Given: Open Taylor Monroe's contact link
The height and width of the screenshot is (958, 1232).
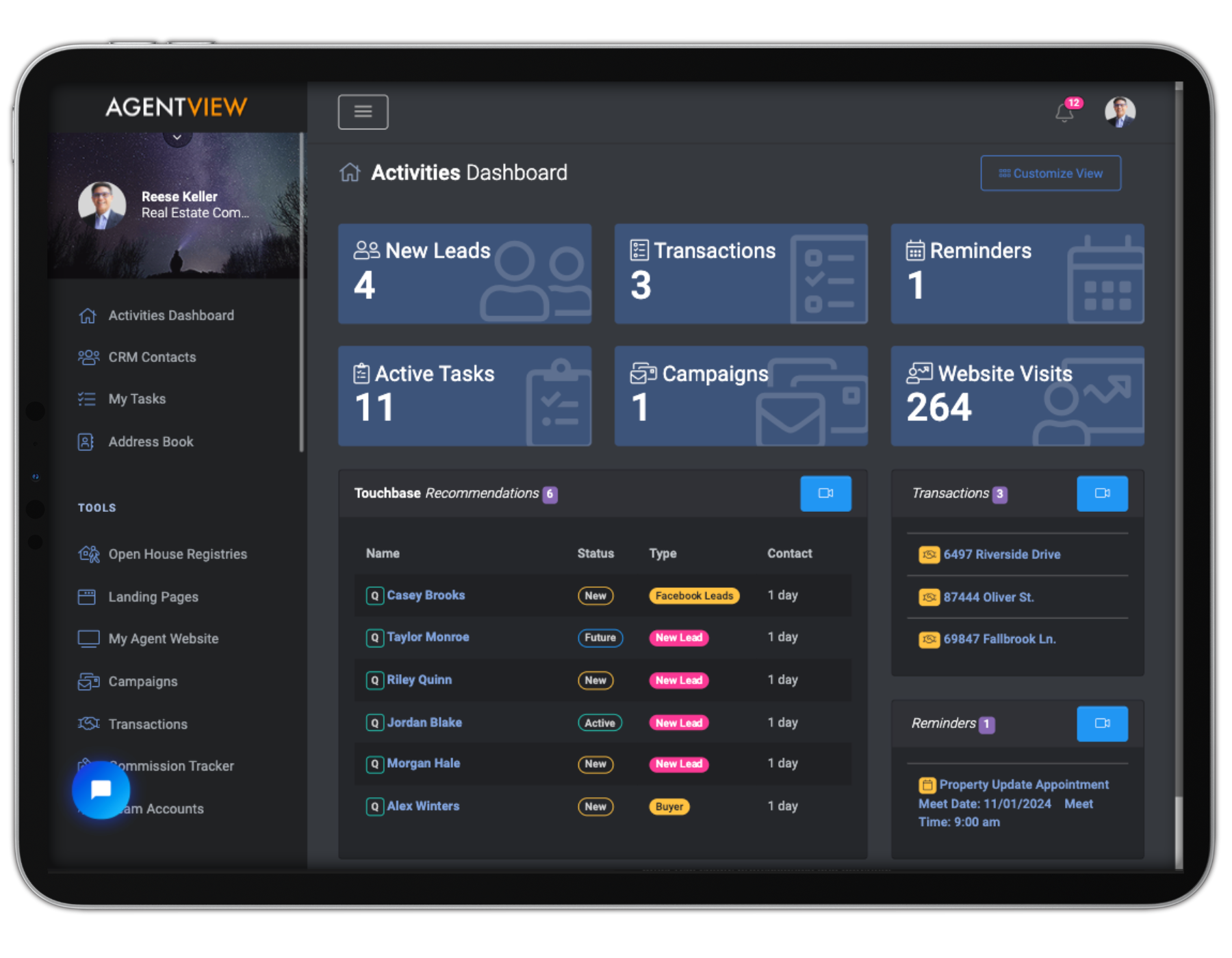Looking at the screenshot, I should (x=428, y=637).
